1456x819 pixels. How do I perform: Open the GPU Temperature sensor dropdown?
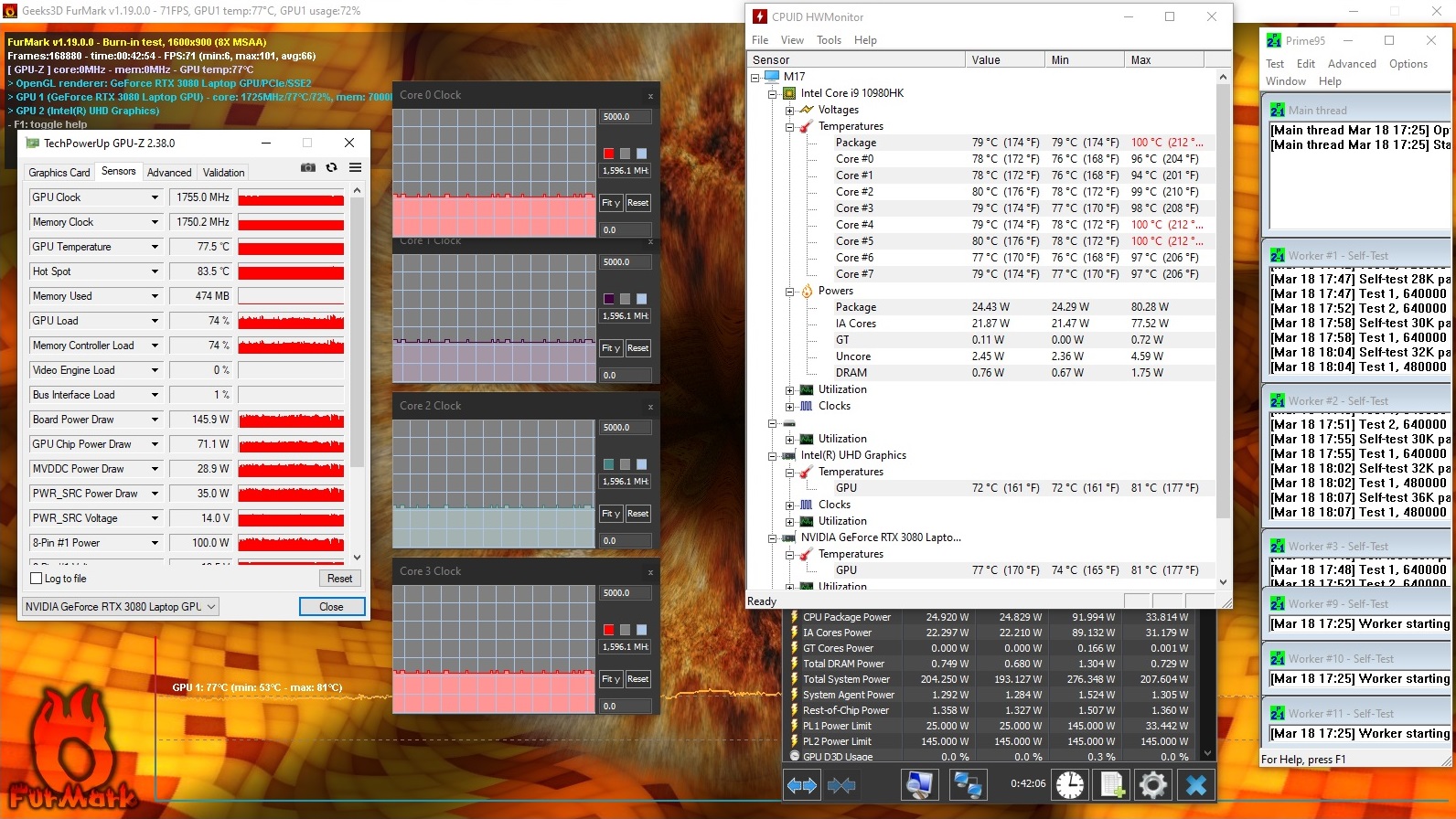(x=155, y=247)
